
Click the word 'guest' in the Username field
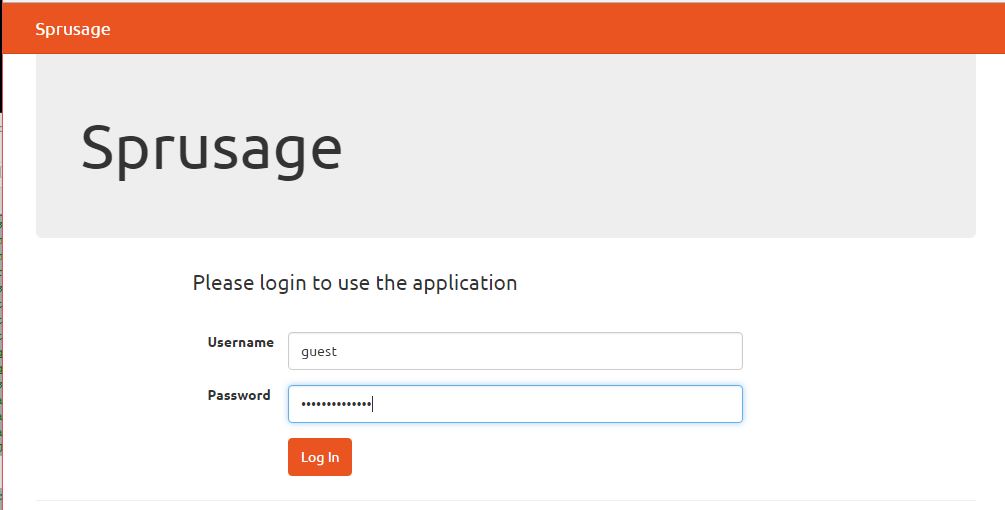pos(319,352)
